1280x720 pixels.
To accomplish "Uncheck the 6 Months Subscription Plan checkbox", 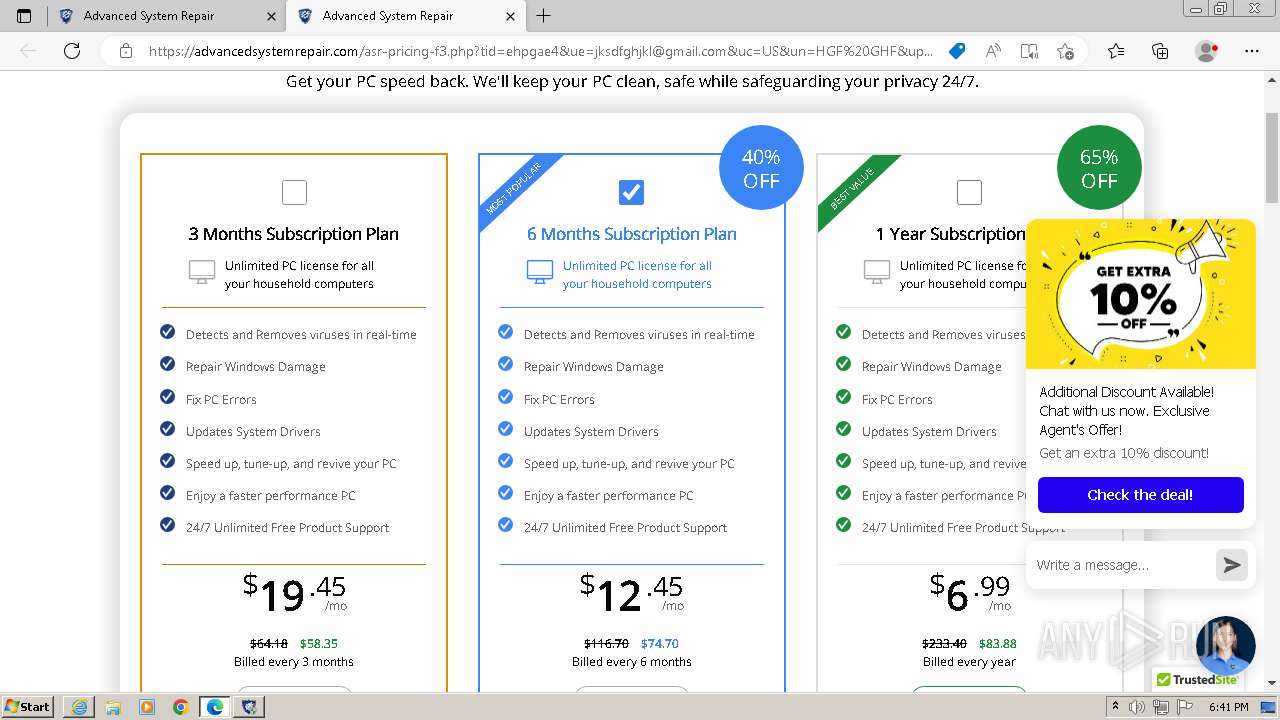I will (x=631, y=192).
